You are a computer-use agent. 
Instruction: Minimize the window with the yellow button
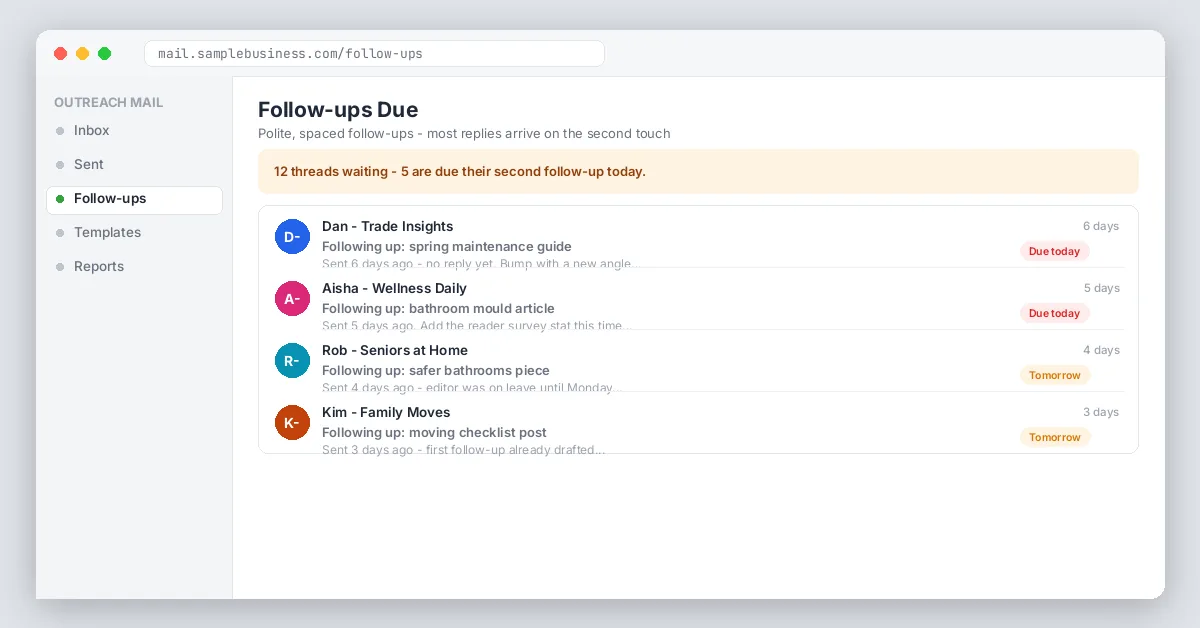point(82,54)
